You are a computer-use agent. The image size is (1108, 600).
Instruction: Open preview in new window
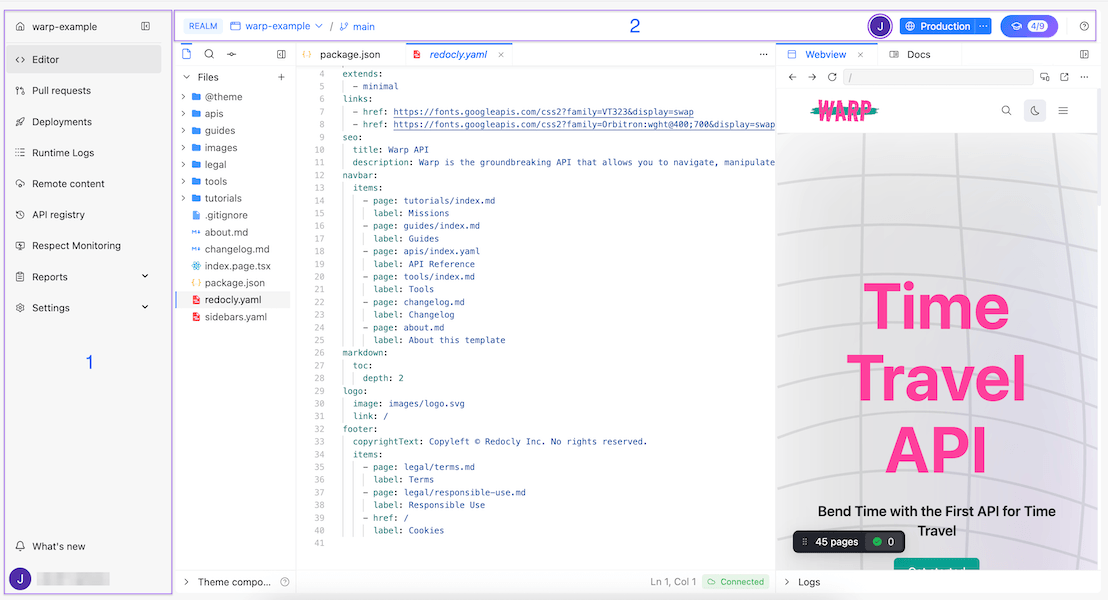pos(1064,77)
